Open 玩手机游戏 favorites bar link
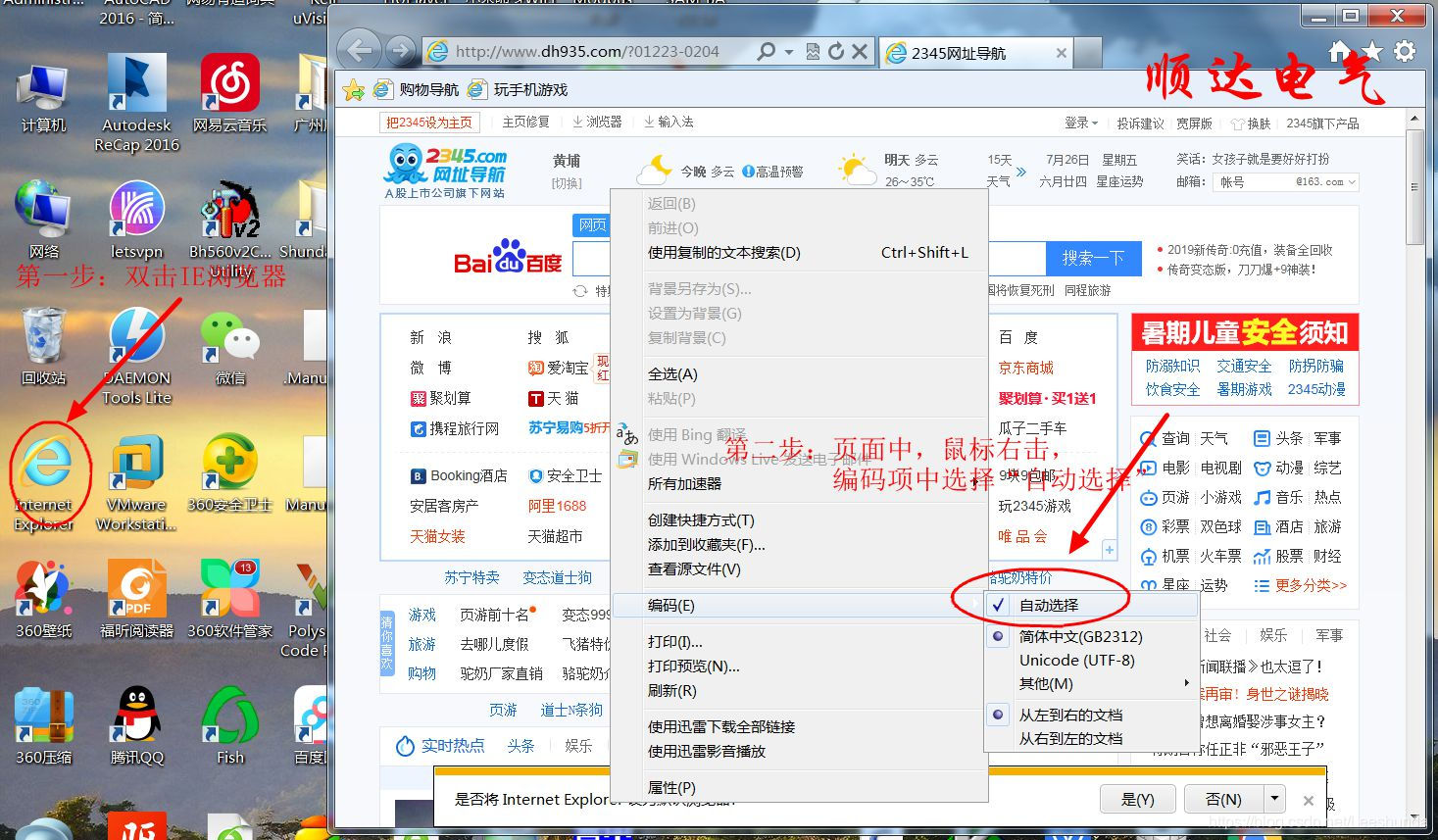The image size is (1438, 840). click(x=518, y=90)
